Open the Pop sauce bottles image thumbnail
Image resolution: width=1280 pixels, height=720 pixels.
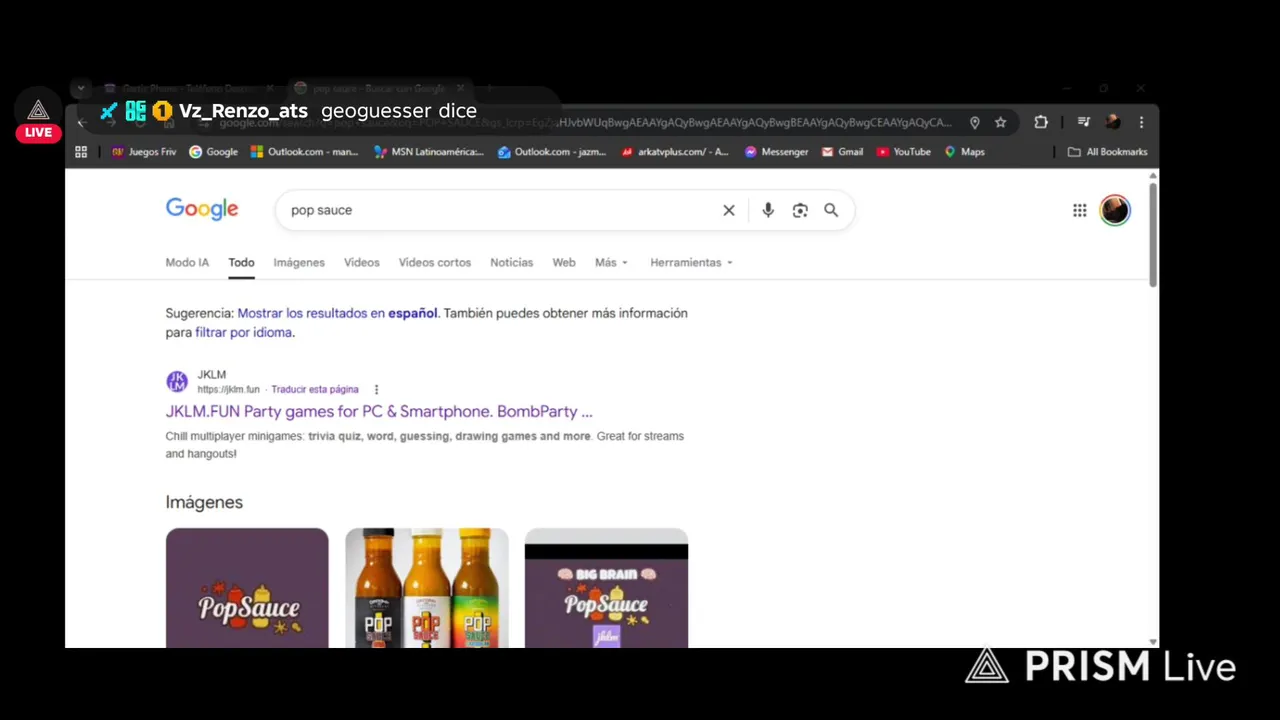[427, 588]
